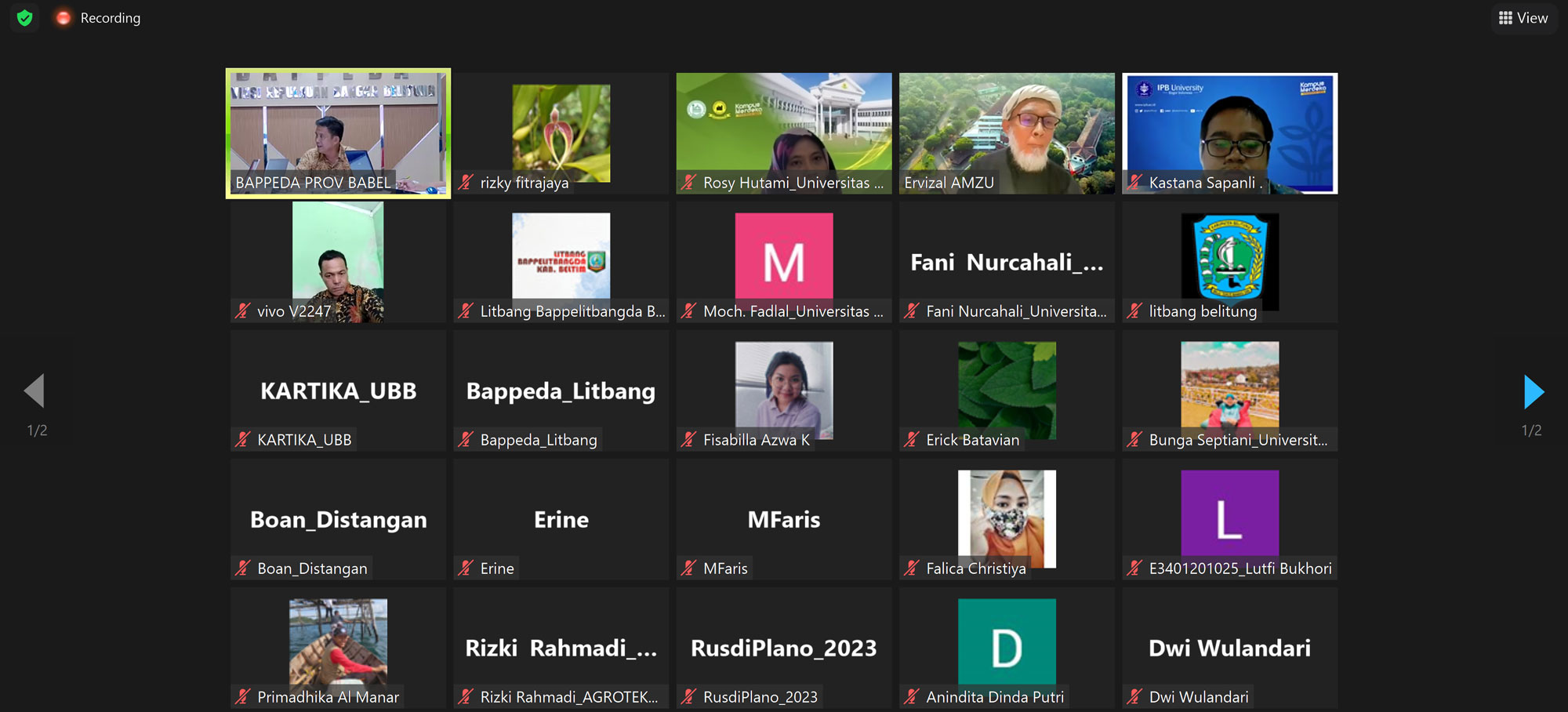Image resolution: width=1568 pixels, height=712 pixels.
Task: Click the Fisabilla Azwa K name label
Action: tap(756, 440)
